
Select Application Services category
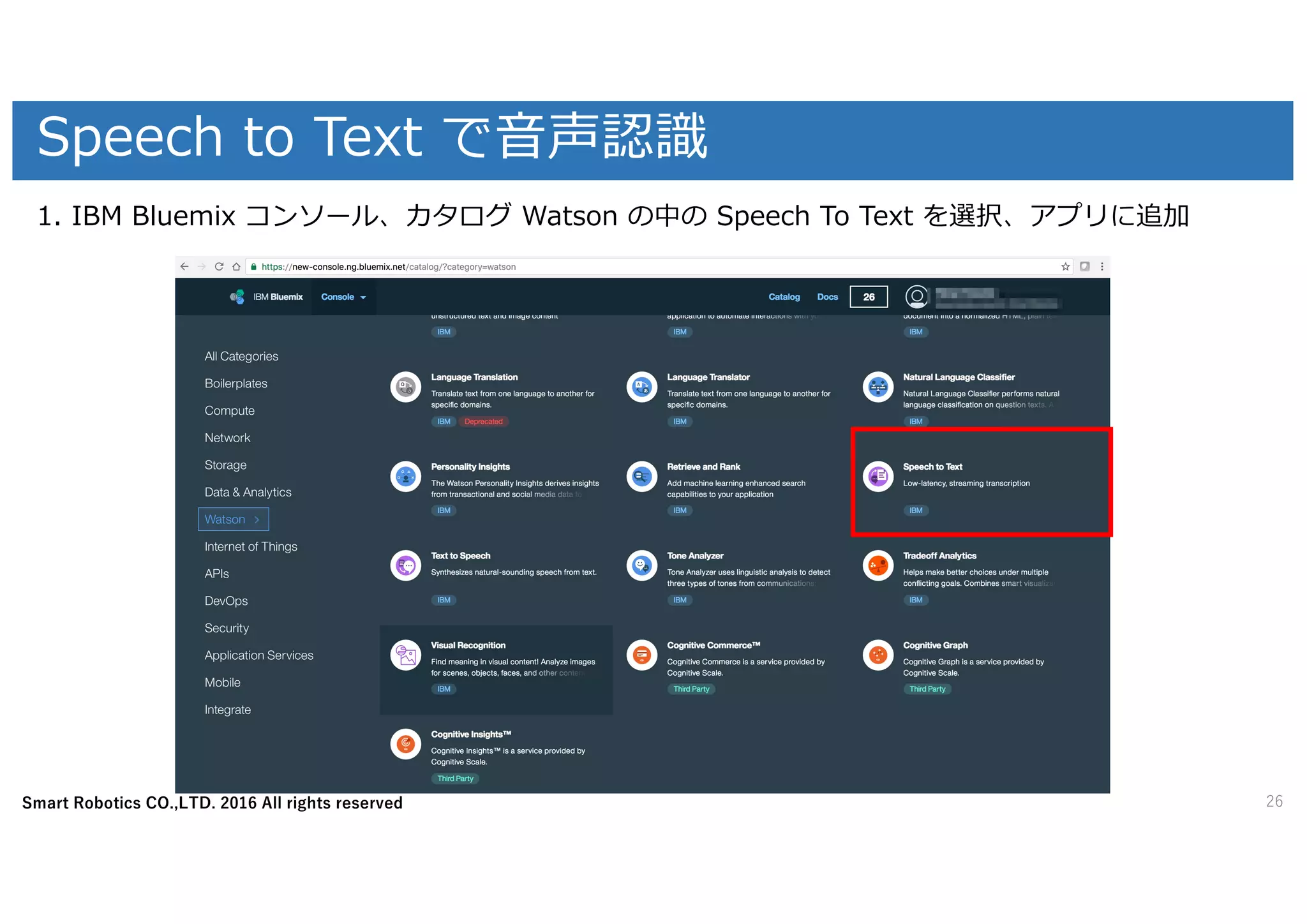click(258, 655)
